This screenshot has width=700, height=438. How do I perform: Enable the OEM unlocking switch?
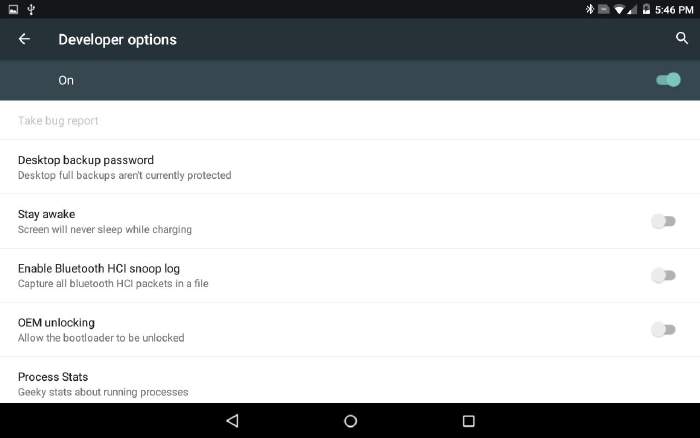click(663, 329)
